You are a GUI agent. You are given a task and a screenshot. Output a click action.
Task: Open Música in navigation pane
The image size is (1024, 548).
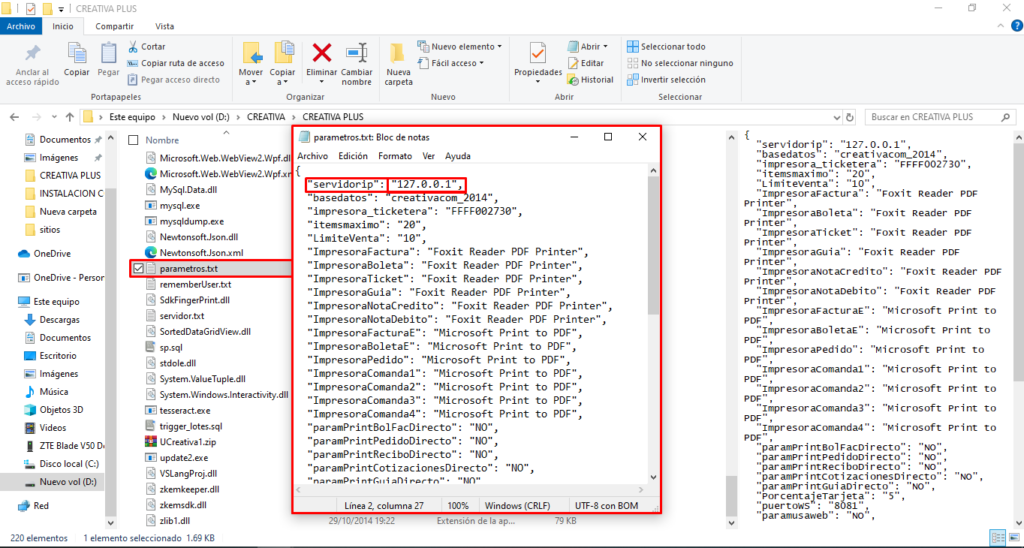tap(54, 392)
